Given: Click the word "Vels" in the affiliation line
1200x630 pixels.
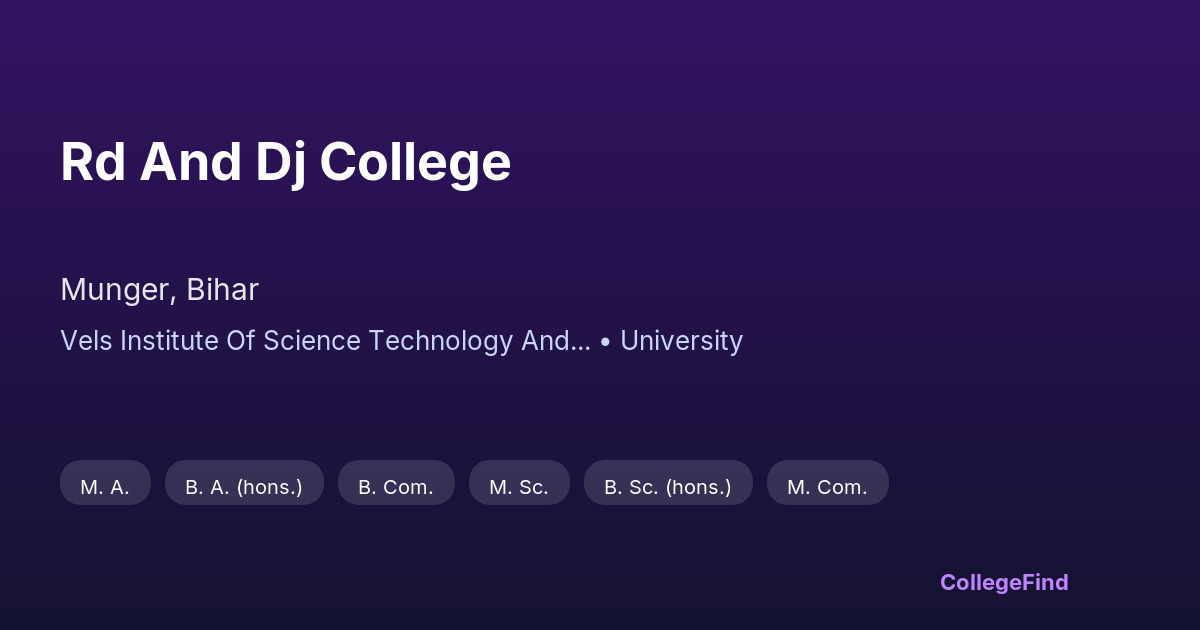Looking at the screenshot, I should point(87,341).
